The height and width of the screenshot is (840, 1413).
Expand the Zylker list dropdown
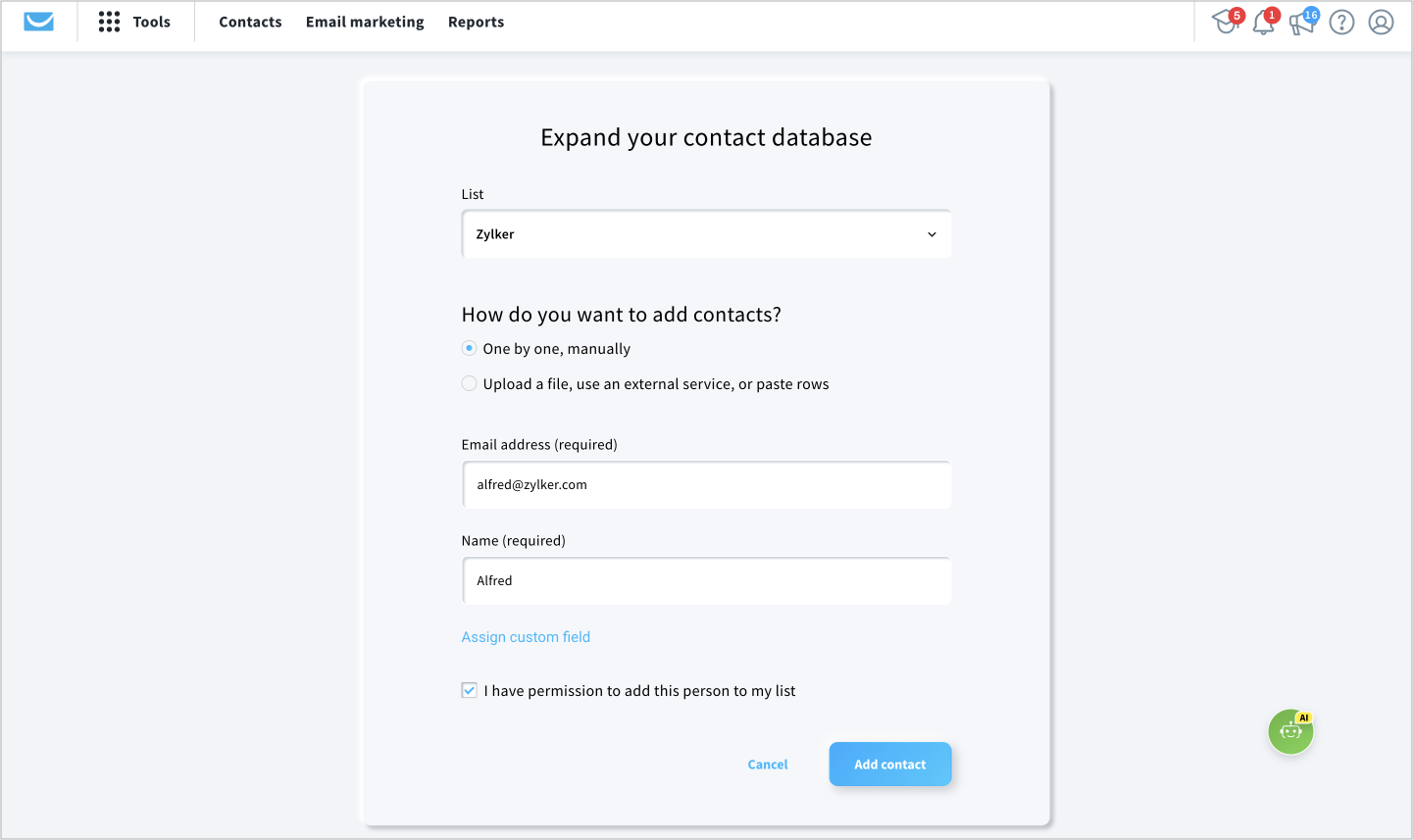coord(706,234)
